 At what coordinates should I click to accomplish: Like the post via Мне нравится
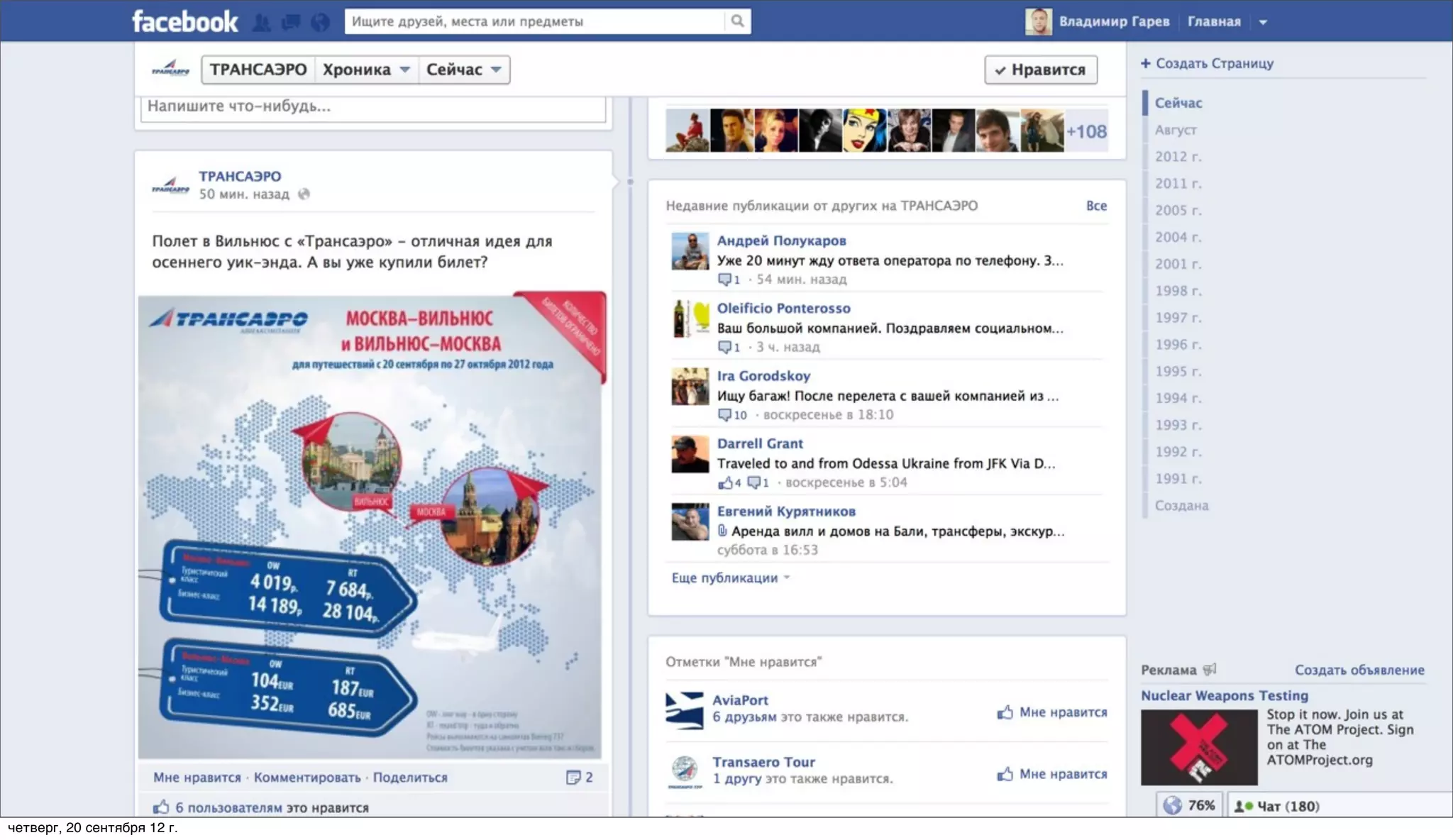197,778
